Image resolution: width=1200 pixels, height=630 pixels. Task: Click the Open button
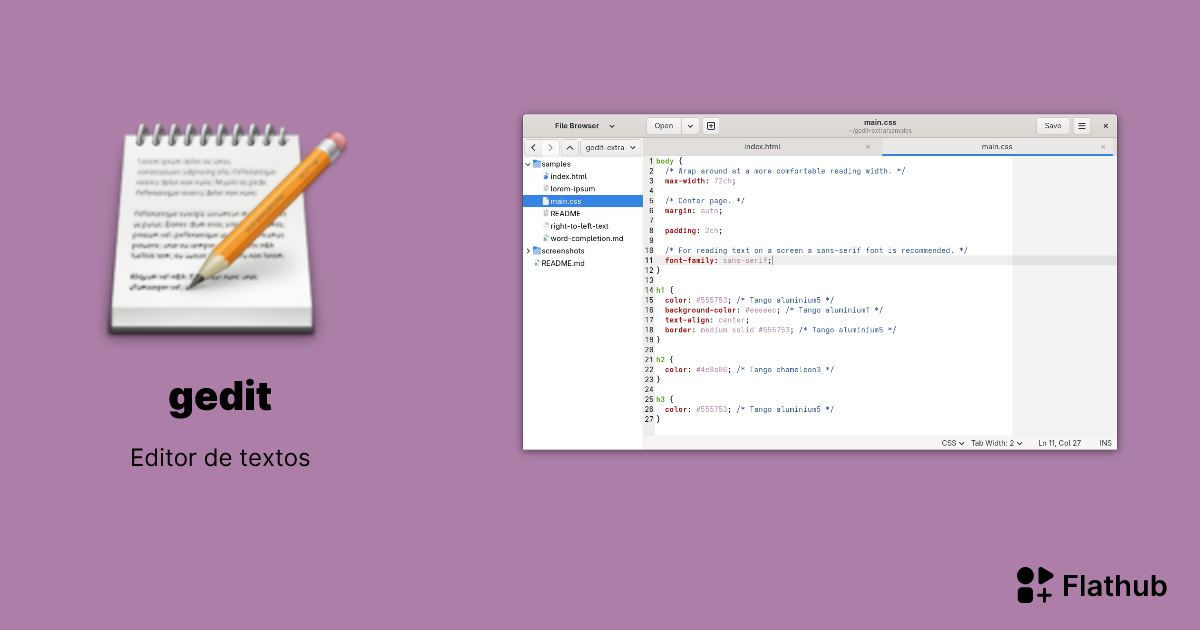(663, 125)
